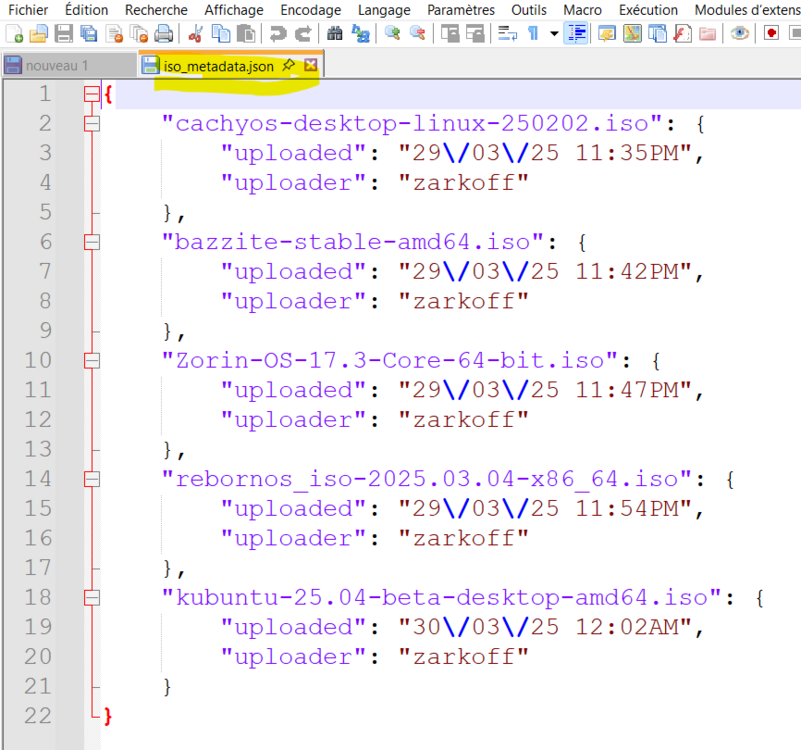The height and width of the screenshot is (750, 801).
Task: Close the iso_metadata.json tab
Action: click(x=311, y=65)
